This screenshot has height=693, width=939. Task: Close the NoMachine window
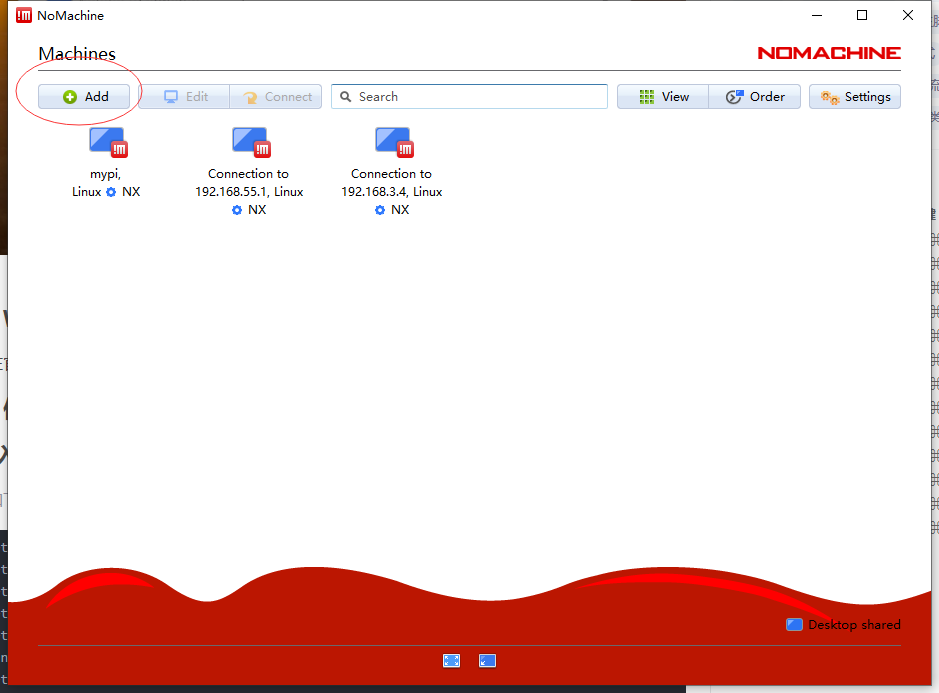click(908, 16)
